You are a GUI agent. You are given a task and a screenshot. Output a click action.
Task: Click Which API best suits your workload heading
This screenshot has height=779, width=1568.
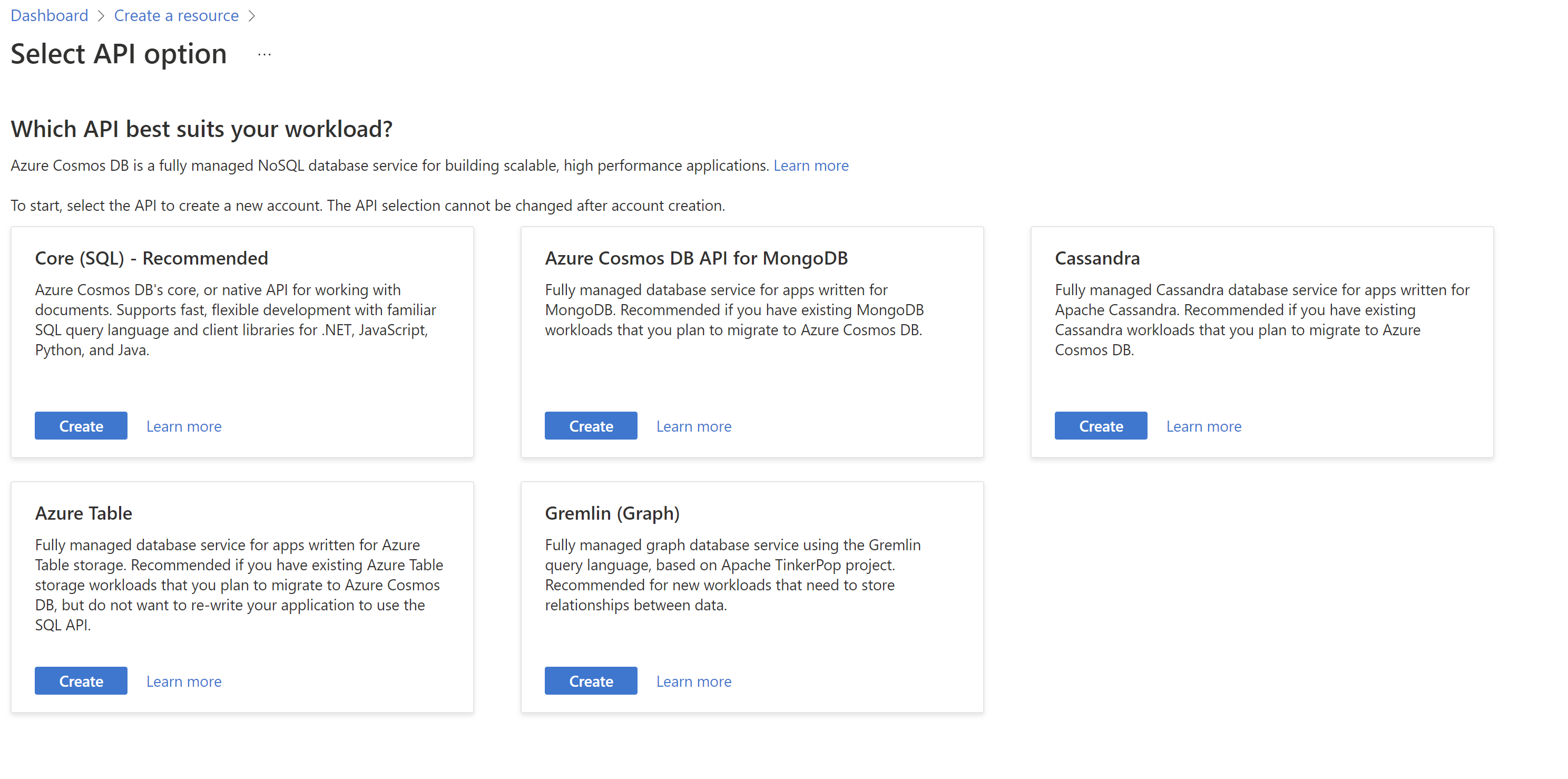[201, 129]
